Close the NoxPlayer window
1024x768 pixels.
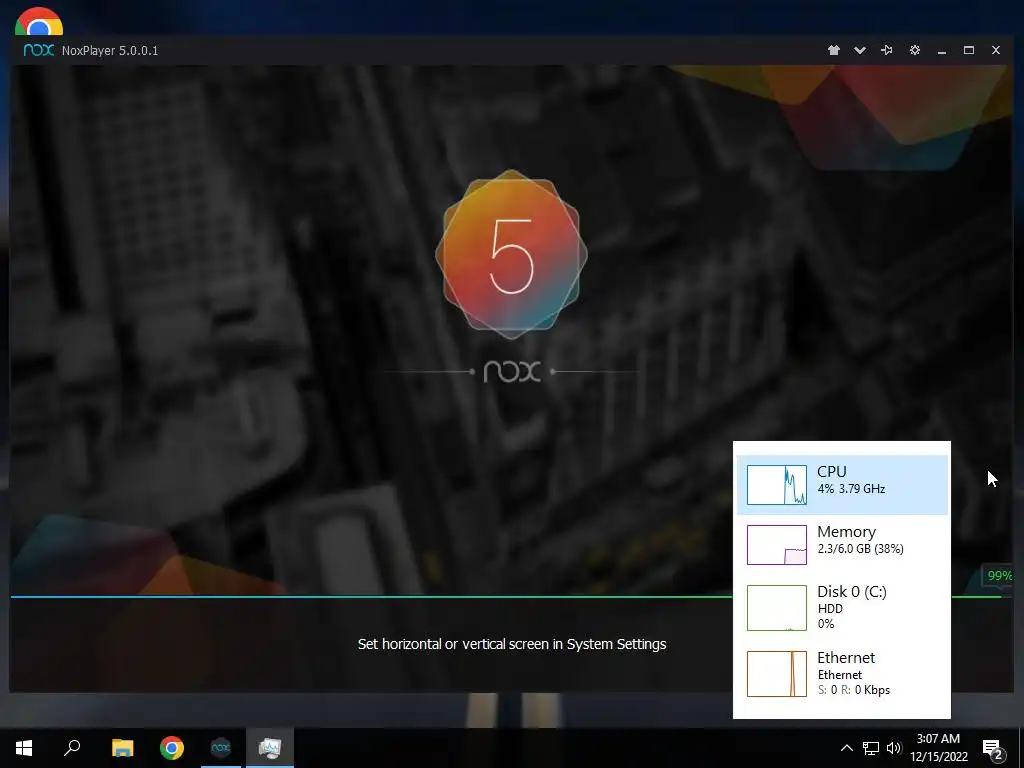pyautogui.click(x=996, y=50)
